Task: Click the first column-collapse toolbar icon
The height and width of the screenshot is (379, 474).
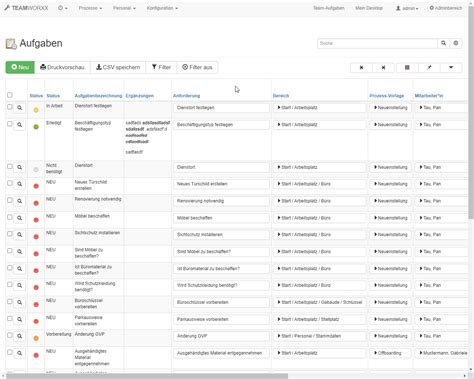Action: (361, 68)
